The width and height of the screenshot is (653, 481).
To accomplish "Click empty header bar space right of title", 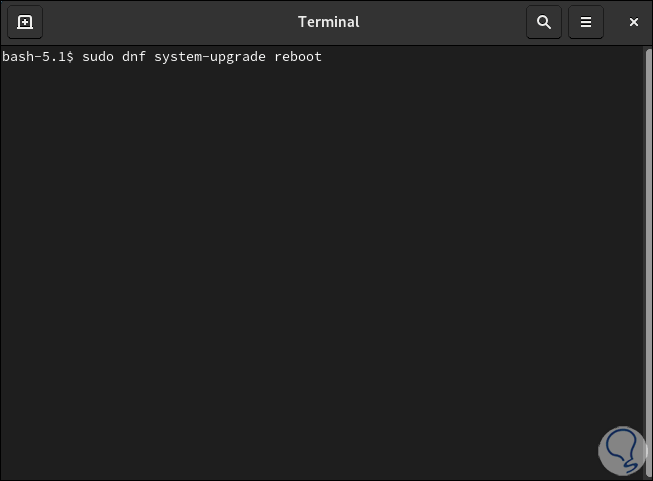I will (x=450, y=22).
